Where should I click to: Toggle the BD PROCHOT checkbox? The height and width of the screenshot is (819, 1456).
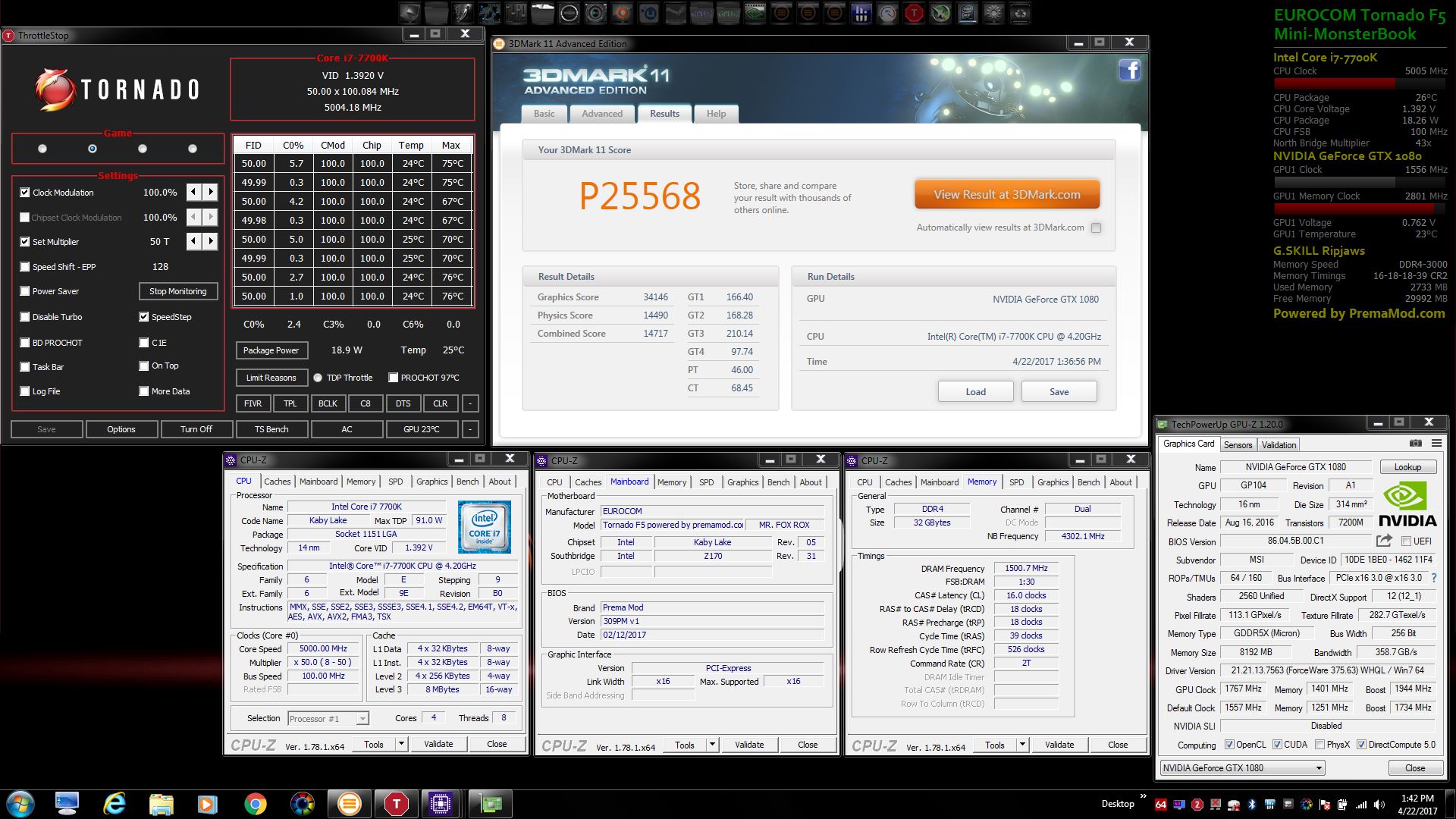coord(25,343)
